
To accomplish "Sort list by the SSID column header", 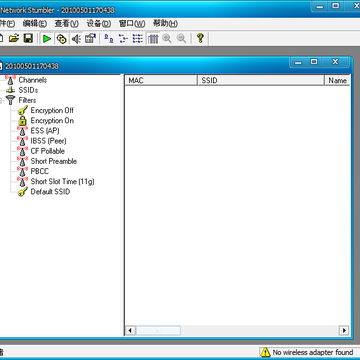I will pyautogui.click(x=261, y=80).
